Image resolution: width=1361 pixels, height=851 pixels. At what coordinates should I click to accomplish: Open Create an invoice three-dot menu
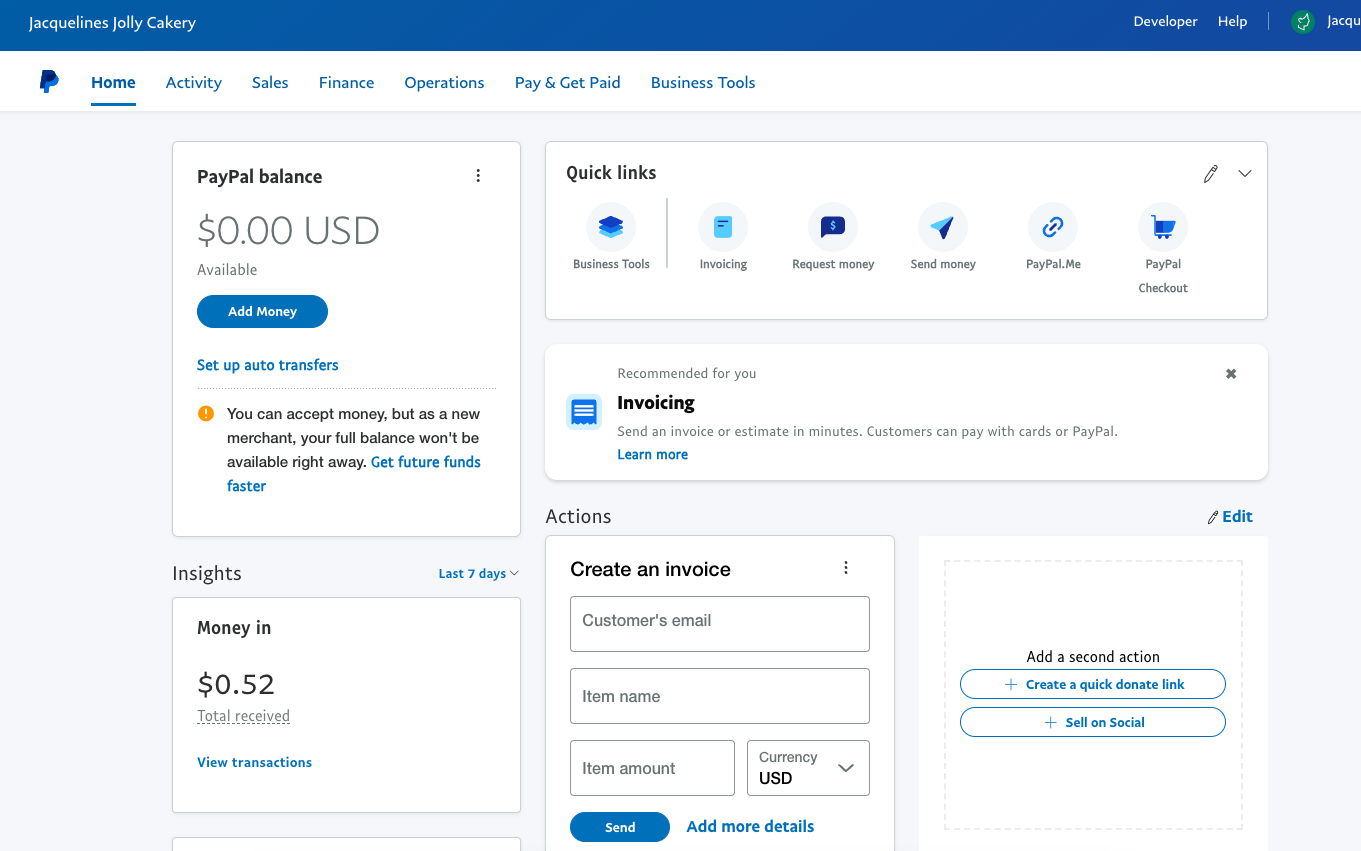(846, 568)
